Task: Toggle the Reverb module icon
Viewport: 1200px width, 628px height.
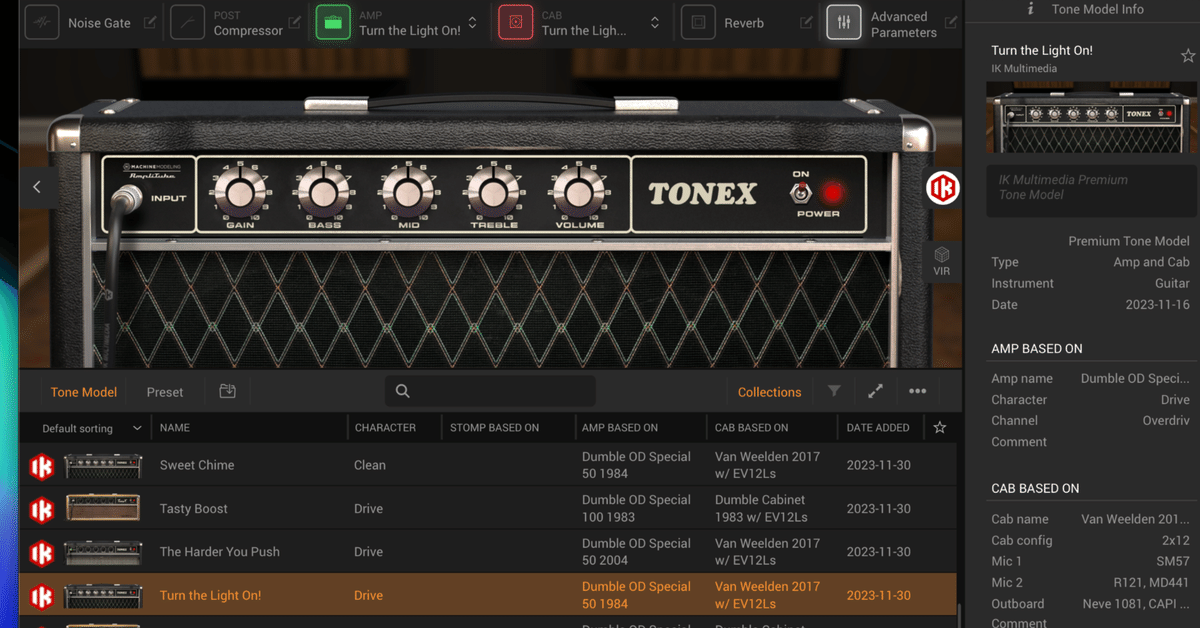Action: click(x=699, y=22)
